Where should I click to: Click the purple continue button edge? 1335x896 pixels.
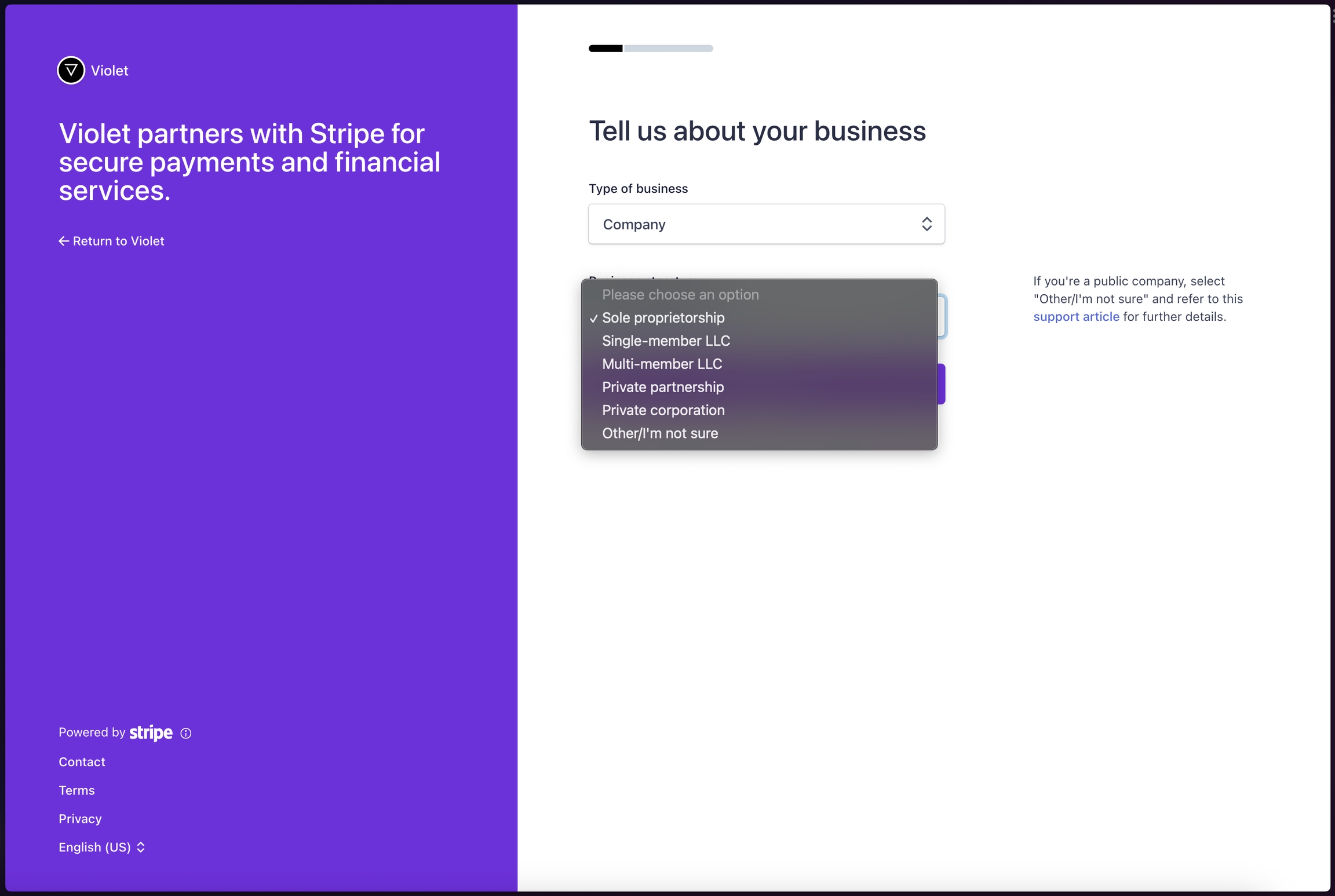tap(942, 384)
